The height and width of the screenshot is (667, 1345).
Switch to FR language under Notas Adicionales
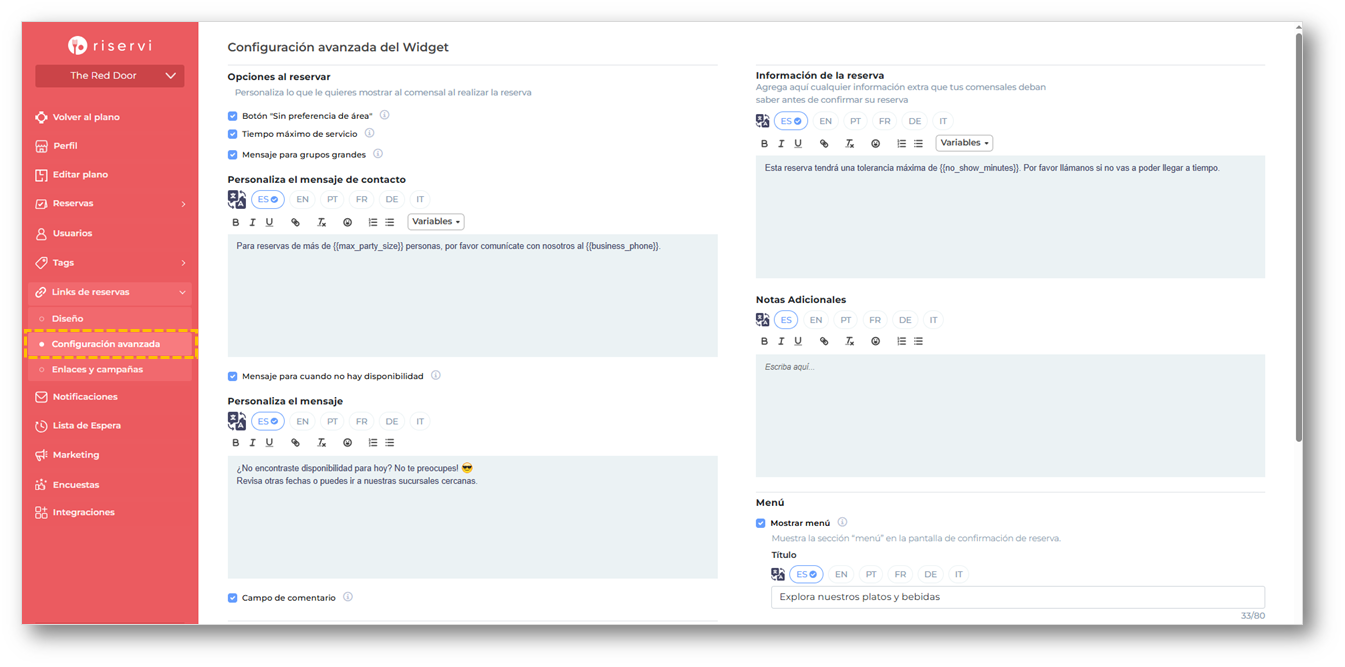875,320
